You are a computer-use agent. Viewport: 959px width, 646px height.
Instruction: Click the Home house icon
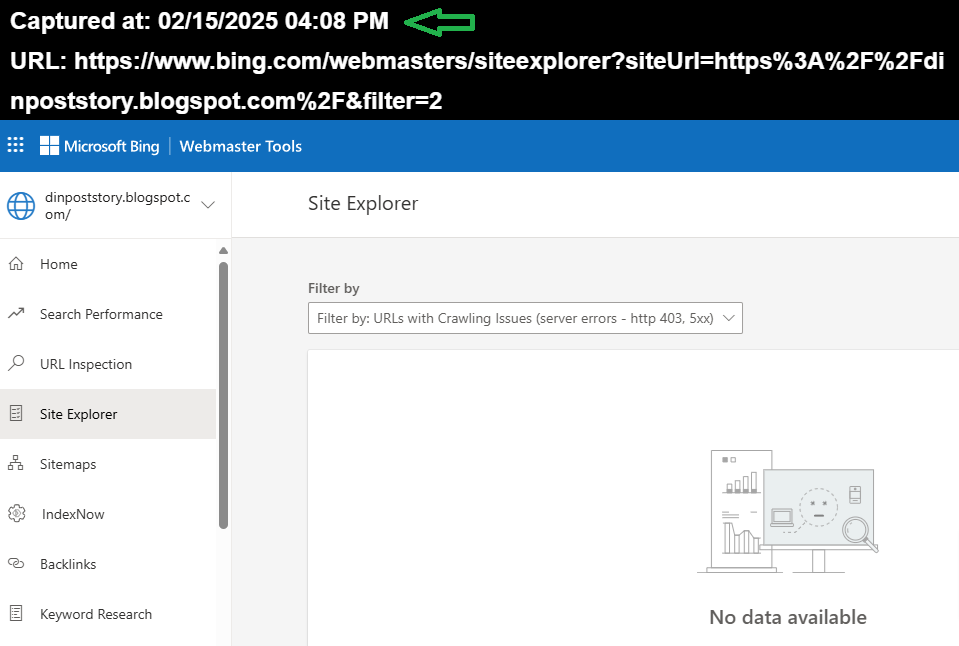pos(16,264)
